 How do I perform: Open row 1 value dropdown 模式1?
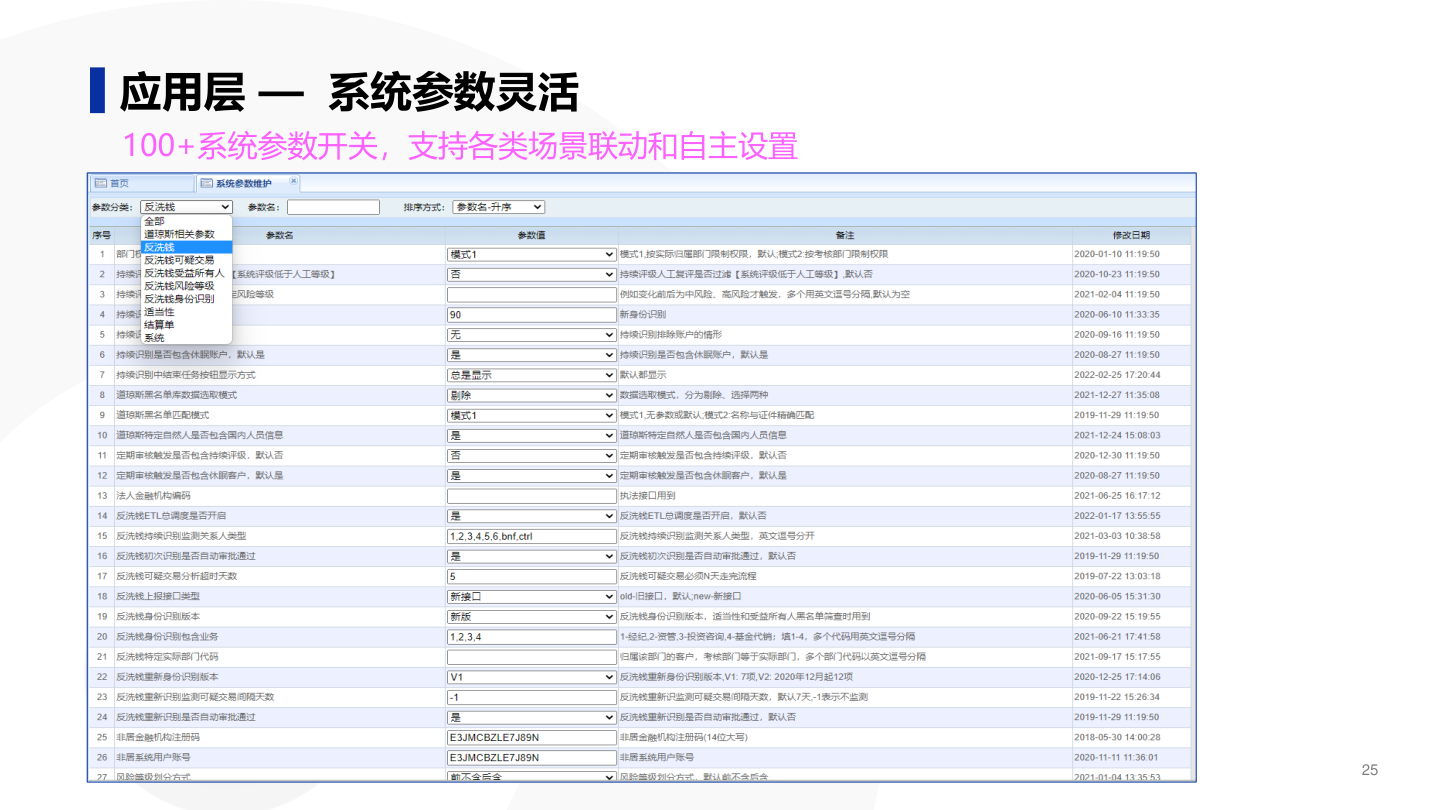(x=531, y=254)
